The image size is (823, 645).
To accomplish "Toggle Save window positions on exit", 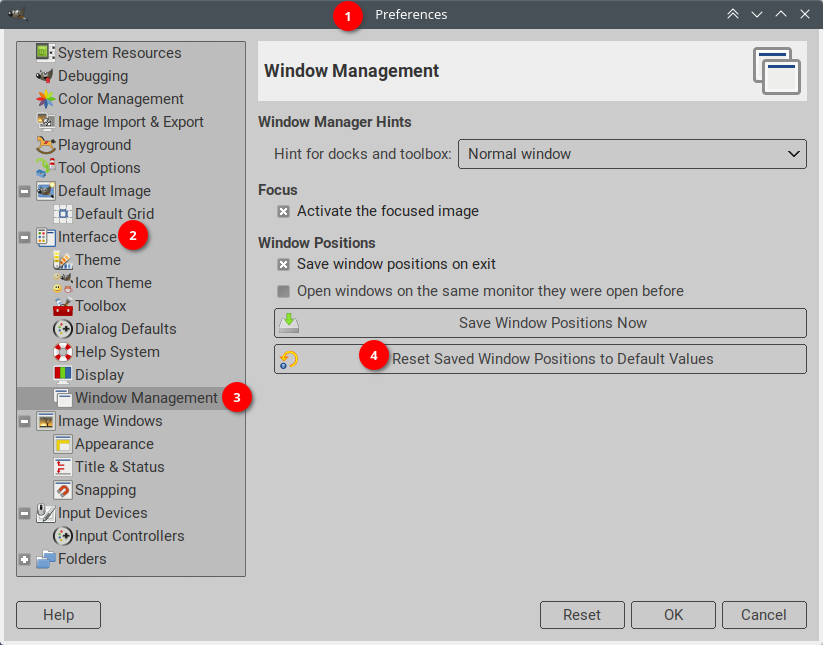I will [x=283, y=265].
